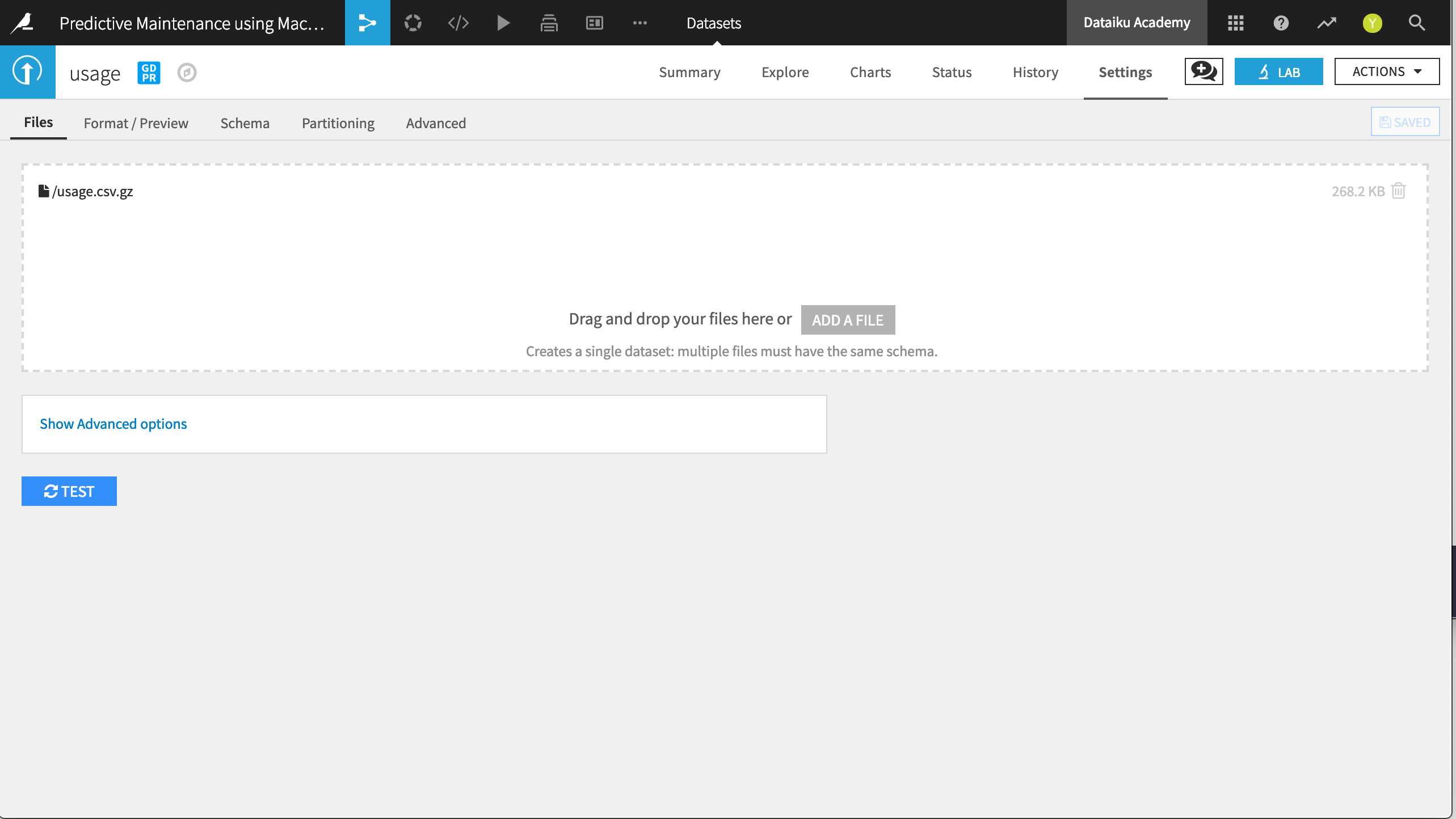Viewport: 1456px width, 819px height.
Task: Toggle dataset sync status icon
Action: [187, 72]
